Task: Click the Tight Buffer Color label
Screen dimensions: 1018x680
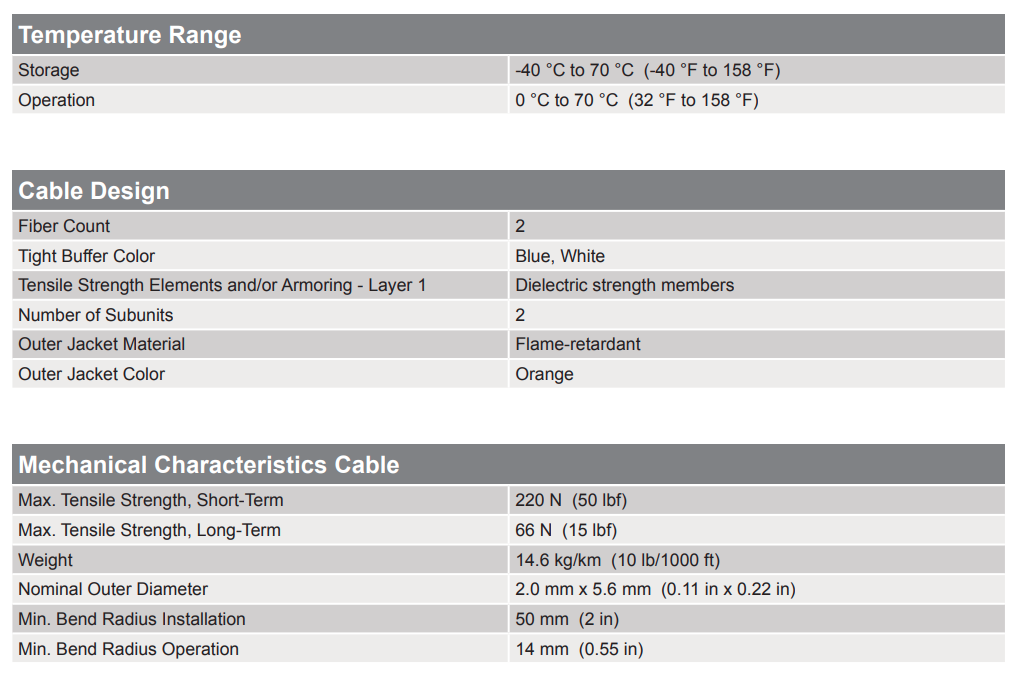Action: point(86,256)
